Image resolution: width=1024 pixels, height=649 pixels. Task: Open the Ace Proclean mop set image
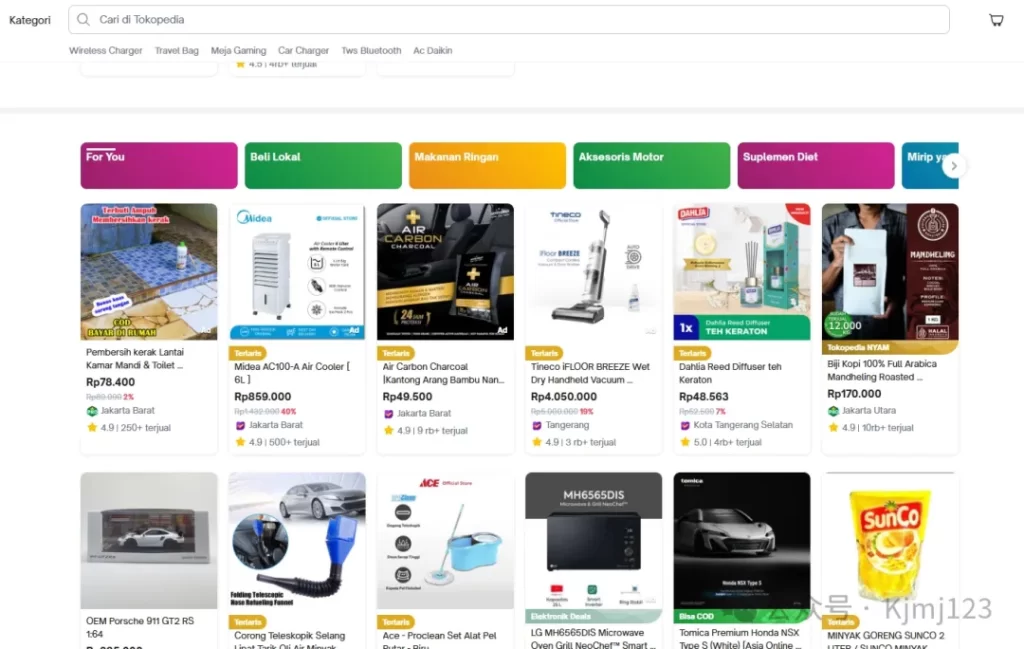click(445, 541)
